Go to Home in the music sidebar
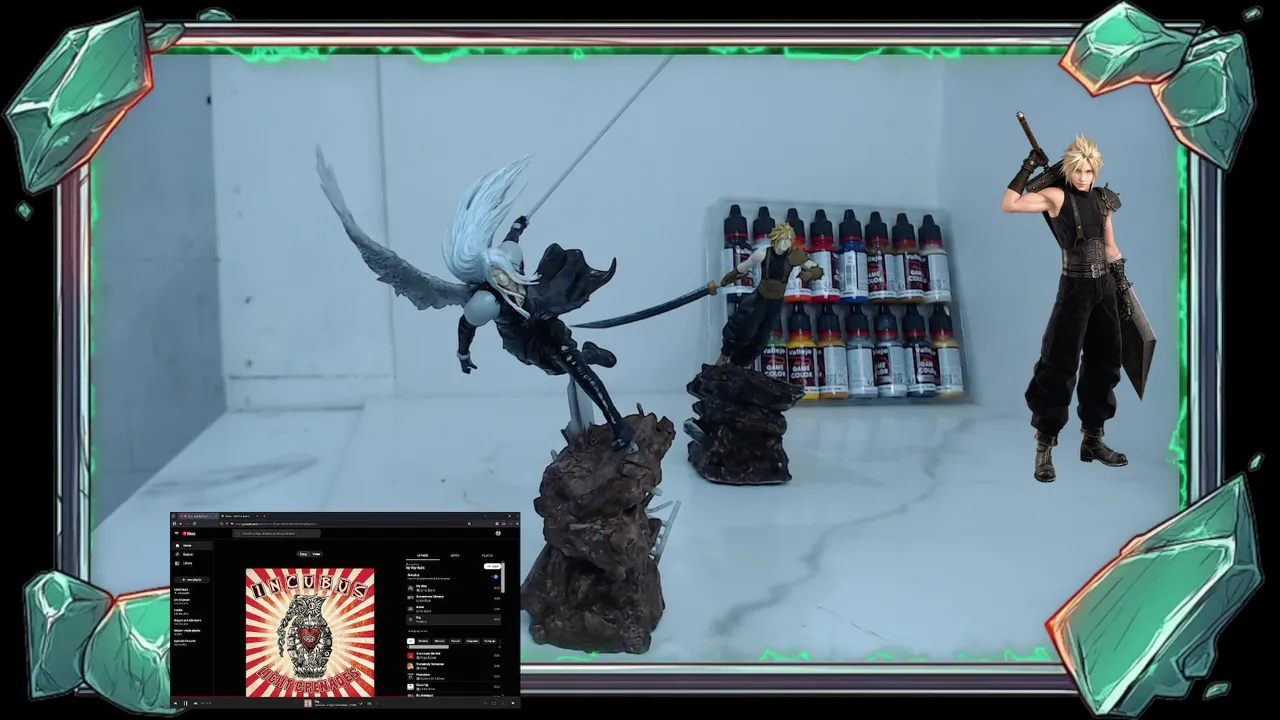The width and height of the screenshot is (1280, 720). [192, 546]
